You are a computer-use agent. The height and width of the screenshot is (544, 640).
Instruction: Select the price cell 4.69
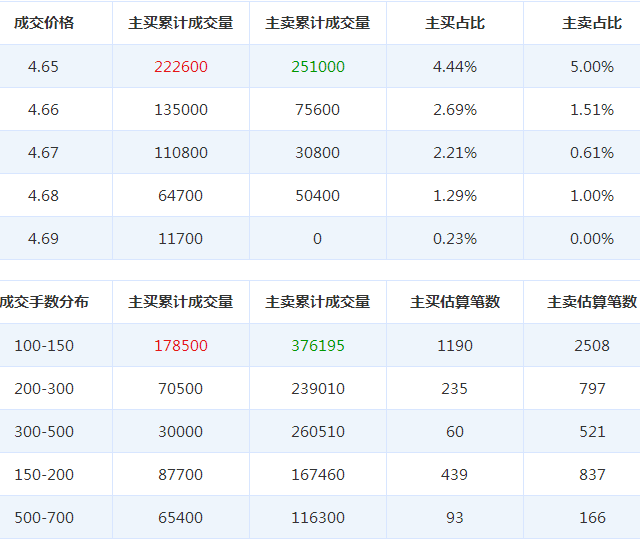click(43, 239)
